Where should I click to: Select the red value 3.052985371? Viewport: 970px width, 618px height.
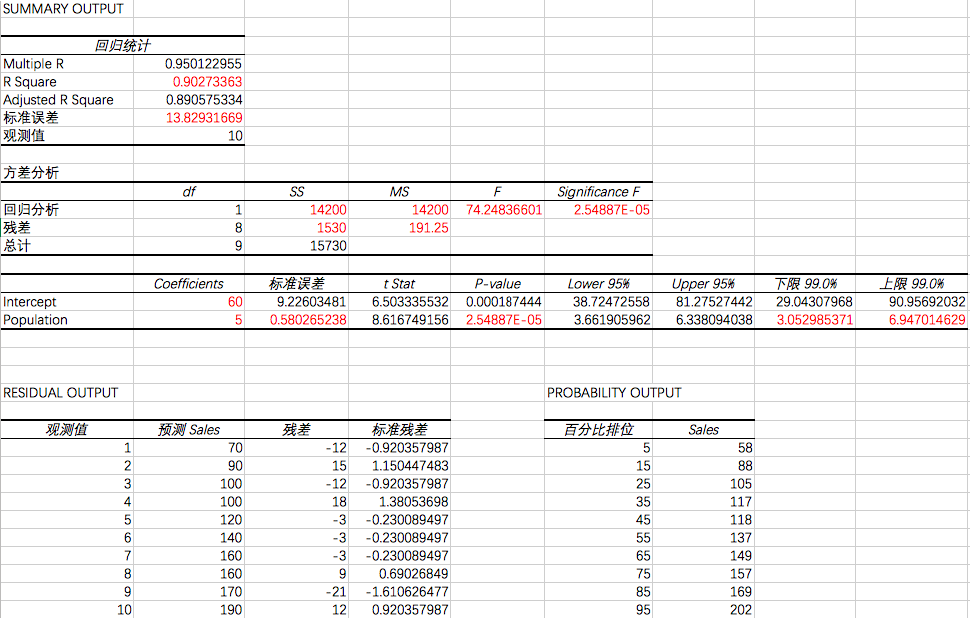[815, 320]
